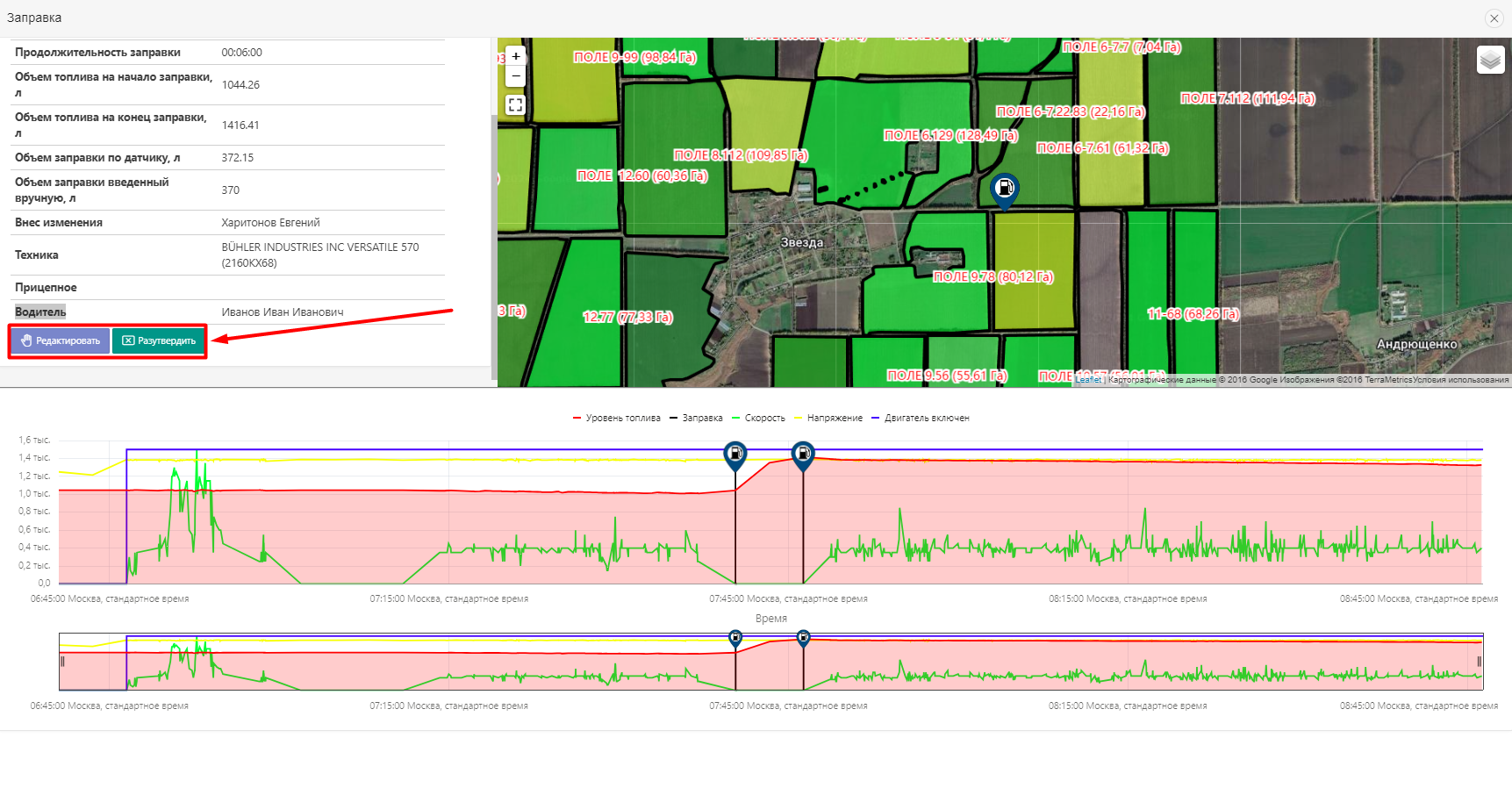Enter fullscreen map view

[x=516, y=105]
